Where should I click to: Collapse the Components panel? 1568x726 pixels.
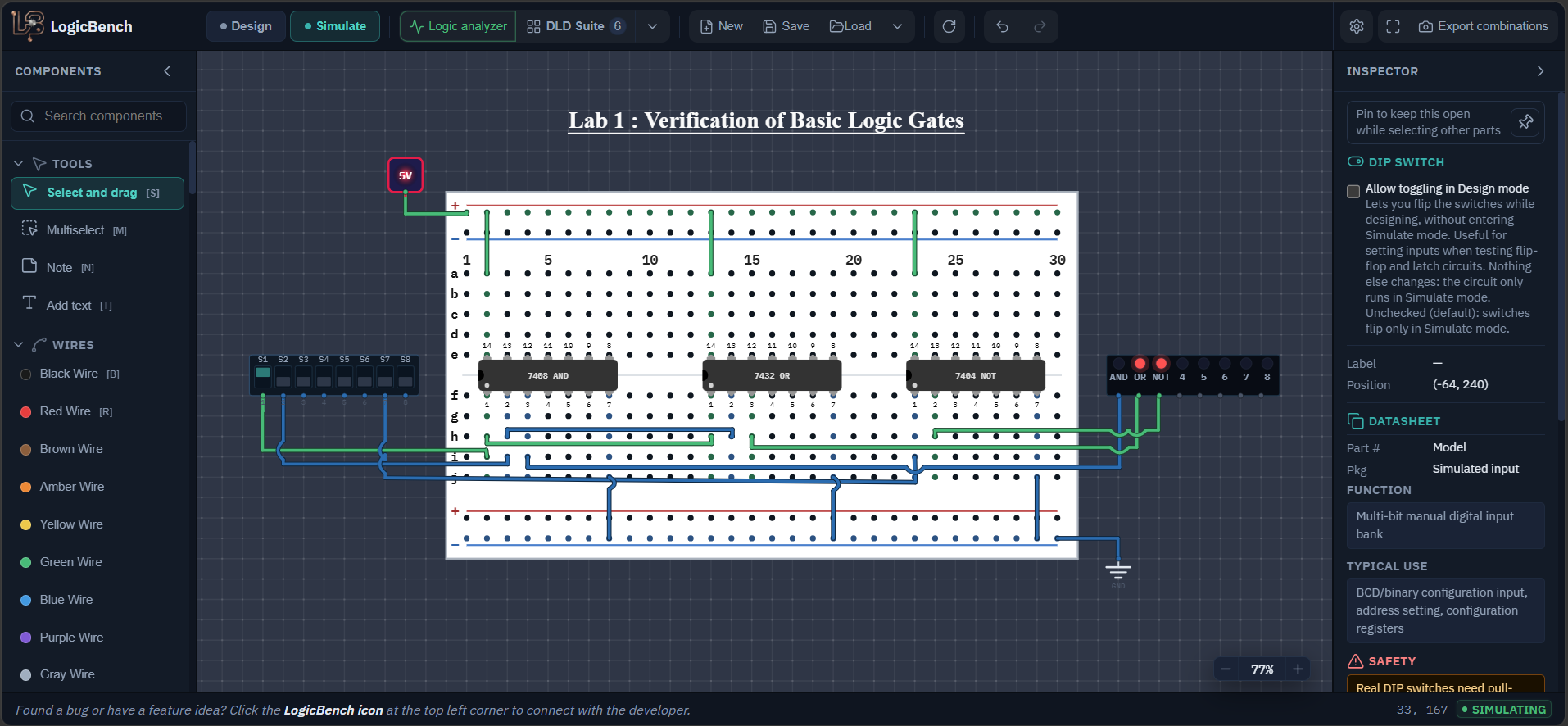(x=167, y=71)
